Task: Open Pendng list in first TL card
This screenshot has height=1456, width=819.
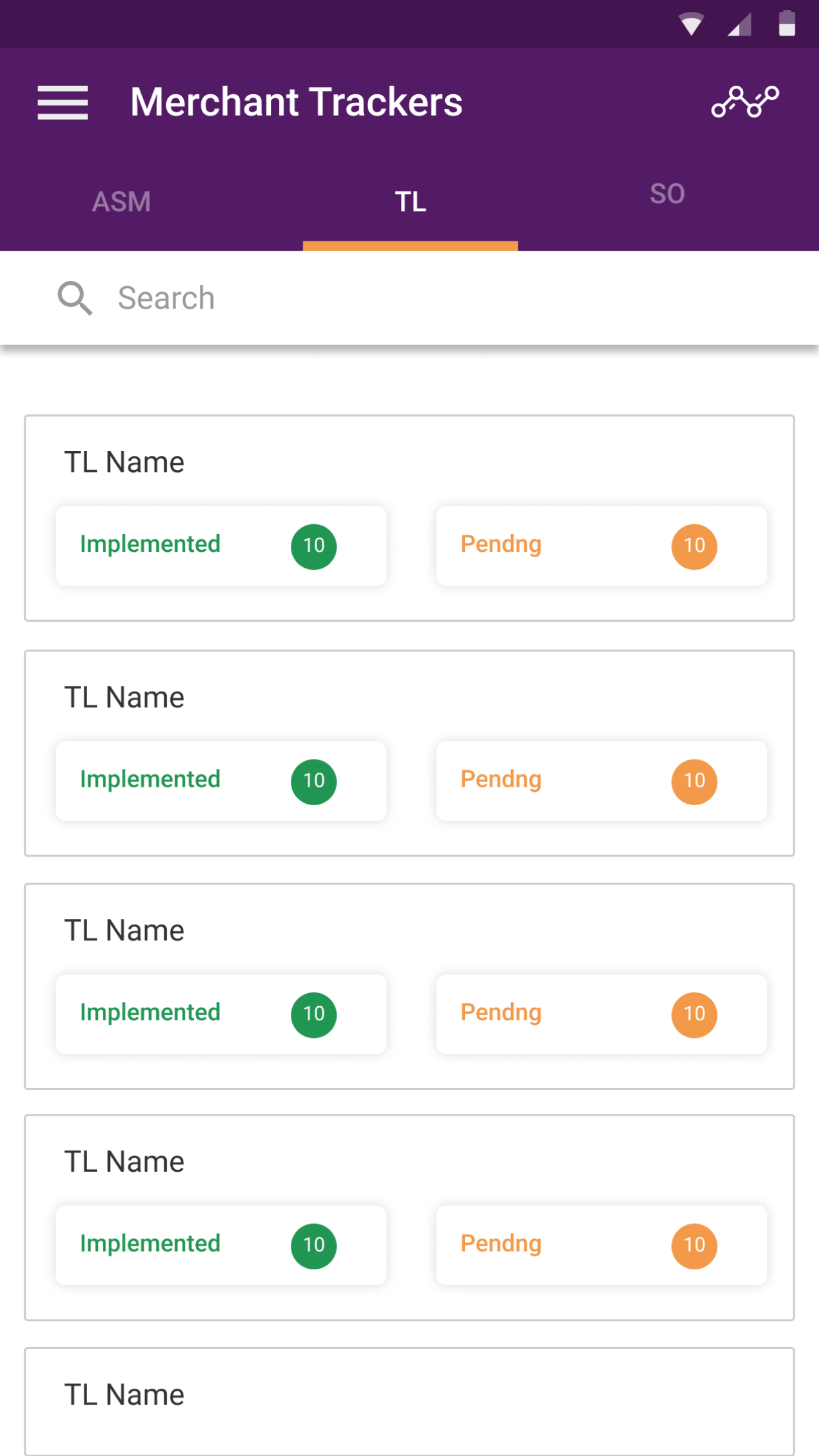Action: pos(601,546)
